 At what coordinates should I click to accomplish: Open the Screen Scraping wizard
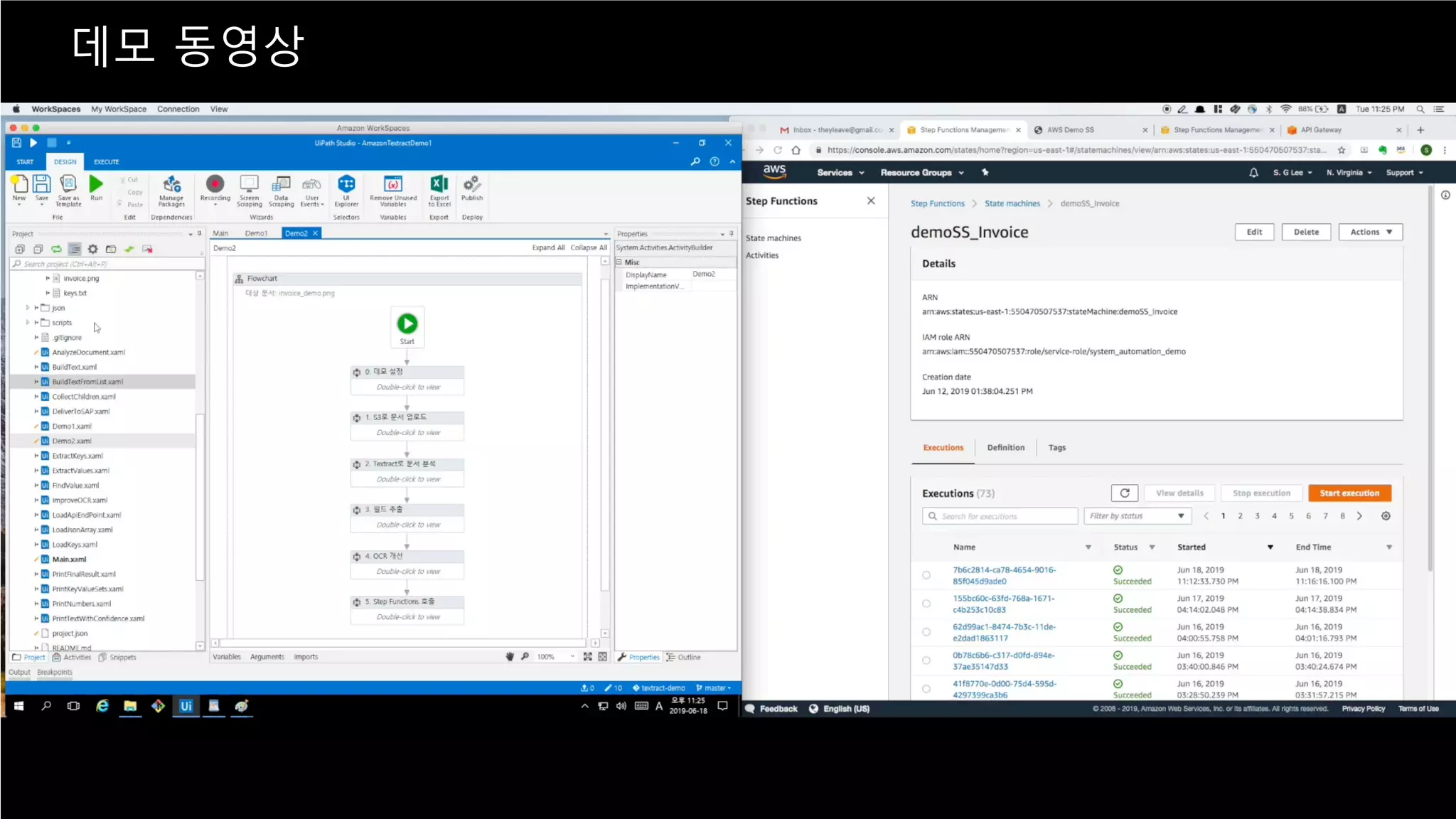click(249, 186)
